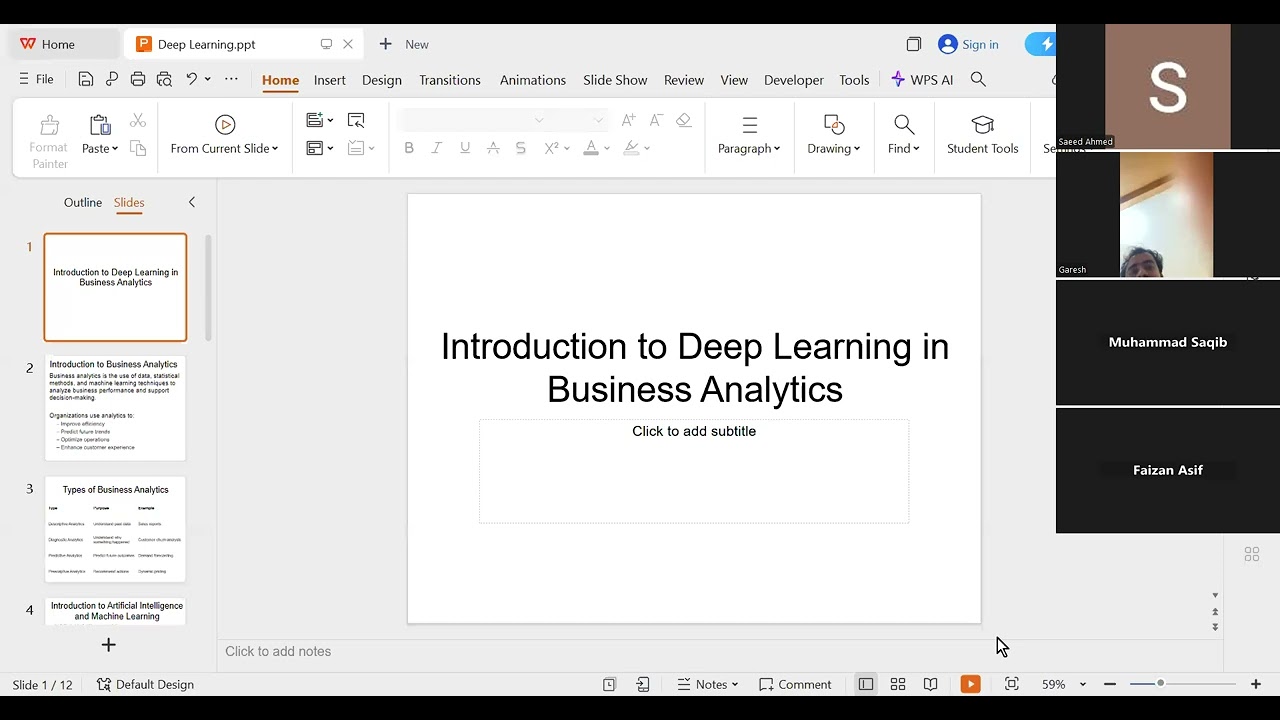Open the File menu
Screen dimensions: 1280x720
(36, 79)
